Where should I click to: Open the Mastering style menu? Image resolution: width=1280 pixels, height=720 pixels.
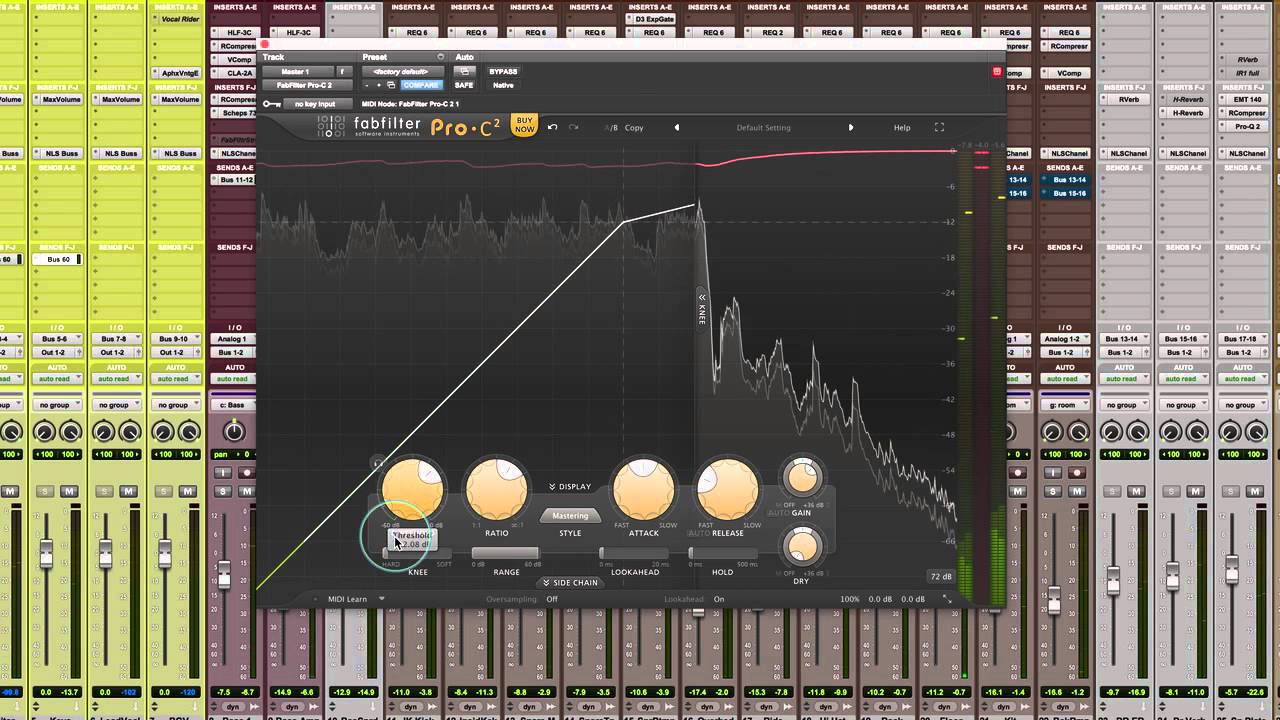(x=570, y=516)
